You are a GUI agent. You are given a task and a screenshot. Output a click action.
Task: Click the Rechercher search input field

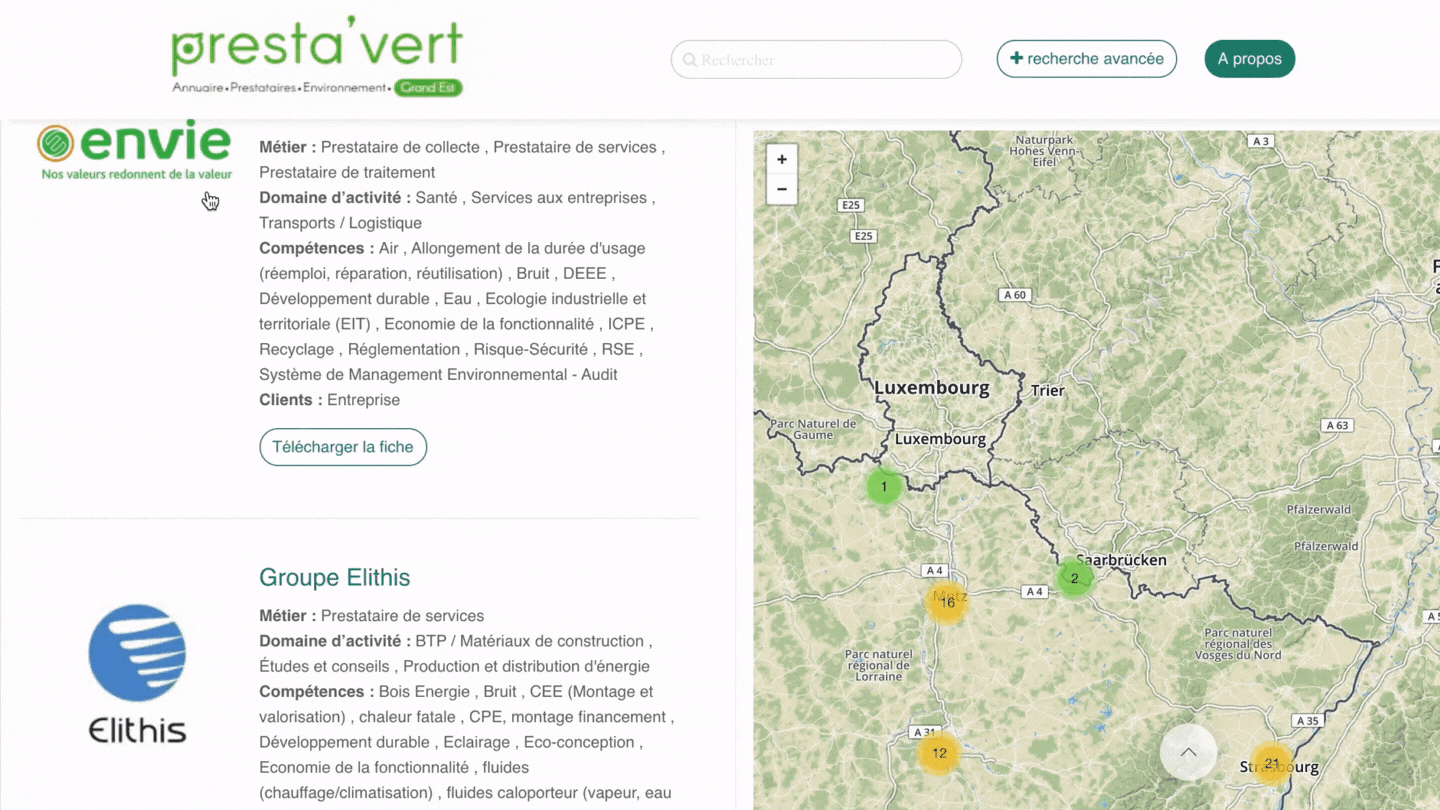(x=815, y=59)
